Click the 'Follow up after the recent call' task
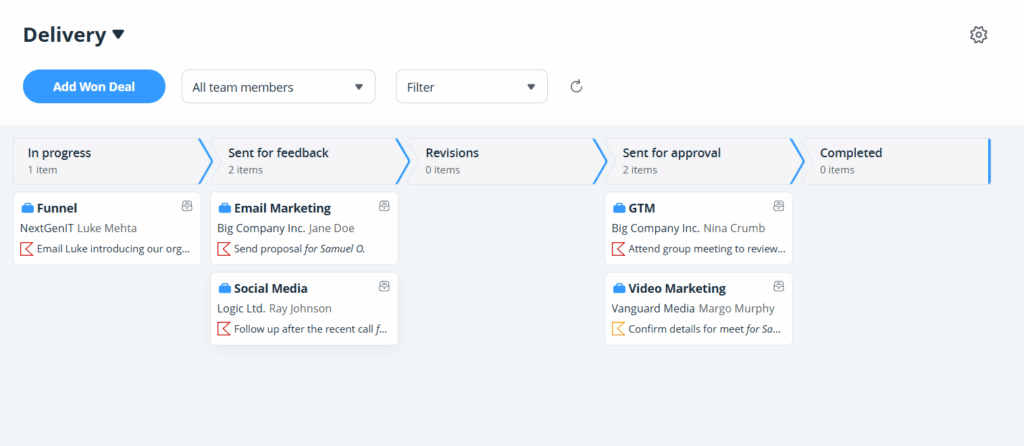 pos(312,329)
